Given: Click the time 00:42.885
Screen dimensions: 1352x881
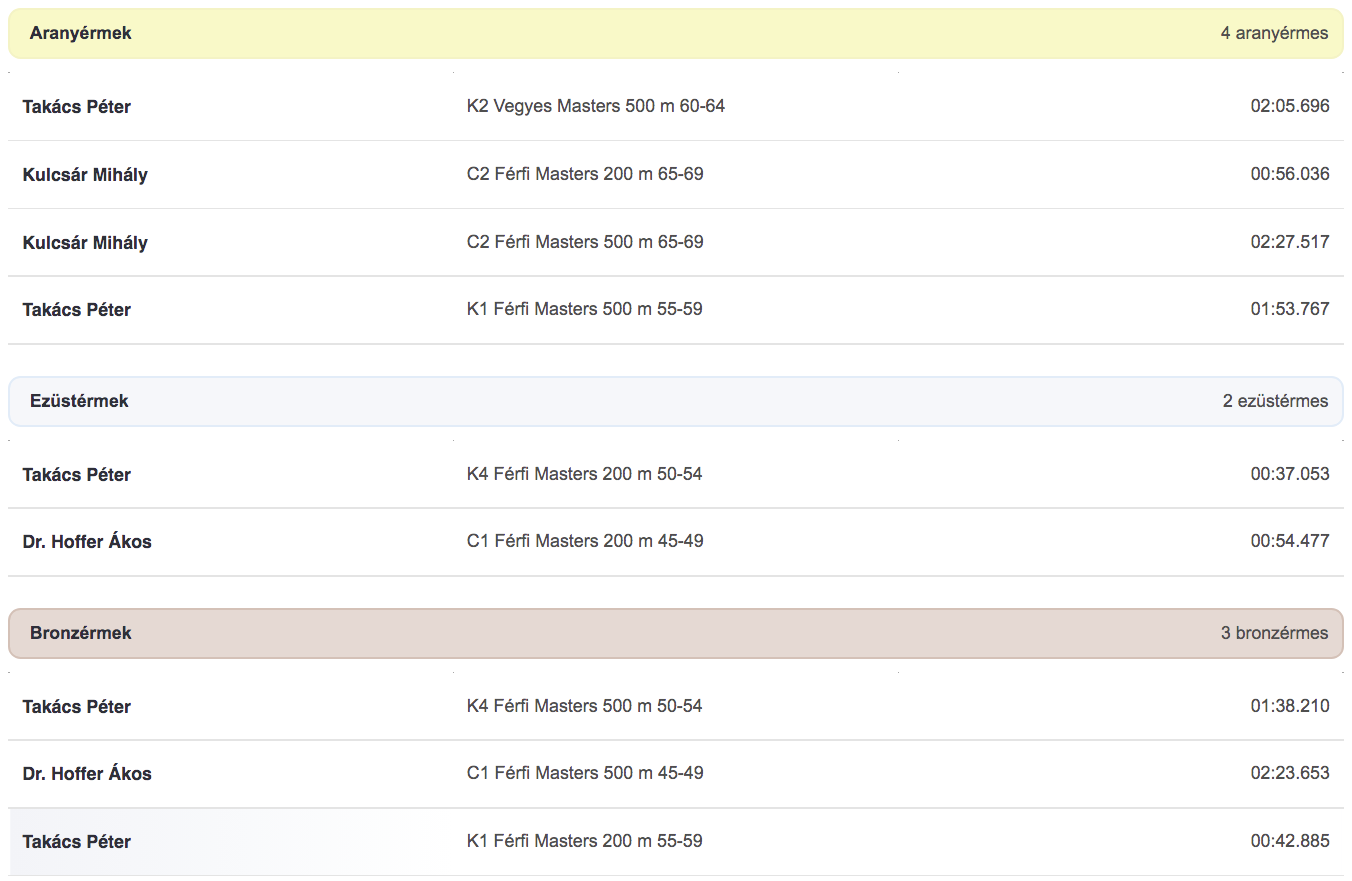Looking at the screenshot, I should [x=1290, y=841].
